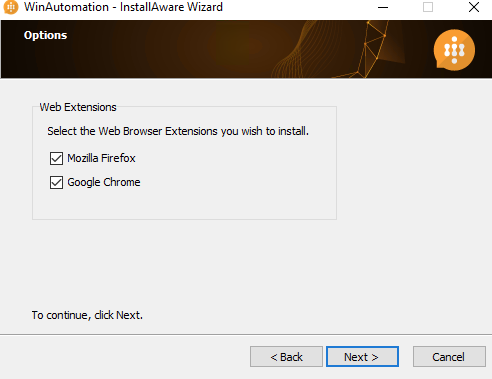
Task: Cancel the InstallAware wizard
Action: pyautogui.click(x=449, y=357)
